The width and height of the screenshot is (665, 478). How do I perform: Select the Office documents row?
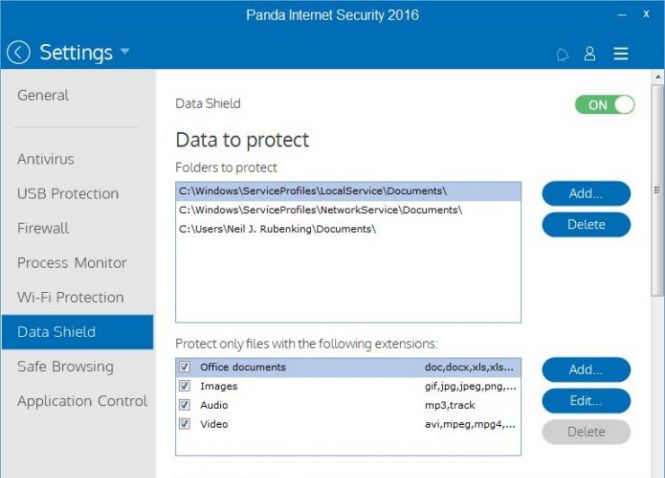[x=348, y=367]
